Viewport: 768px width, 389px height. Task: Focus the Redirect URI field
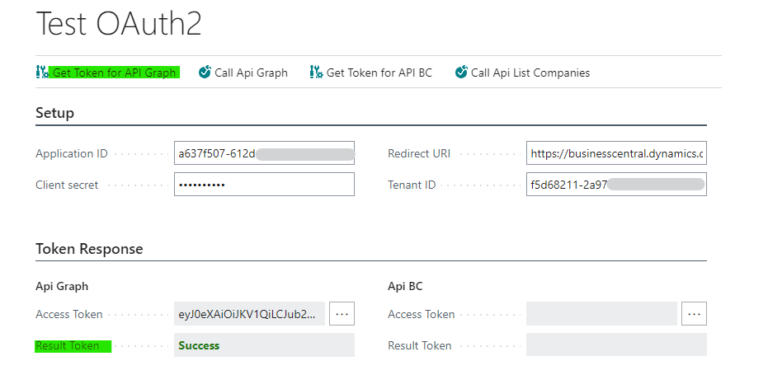pos(616,153)
